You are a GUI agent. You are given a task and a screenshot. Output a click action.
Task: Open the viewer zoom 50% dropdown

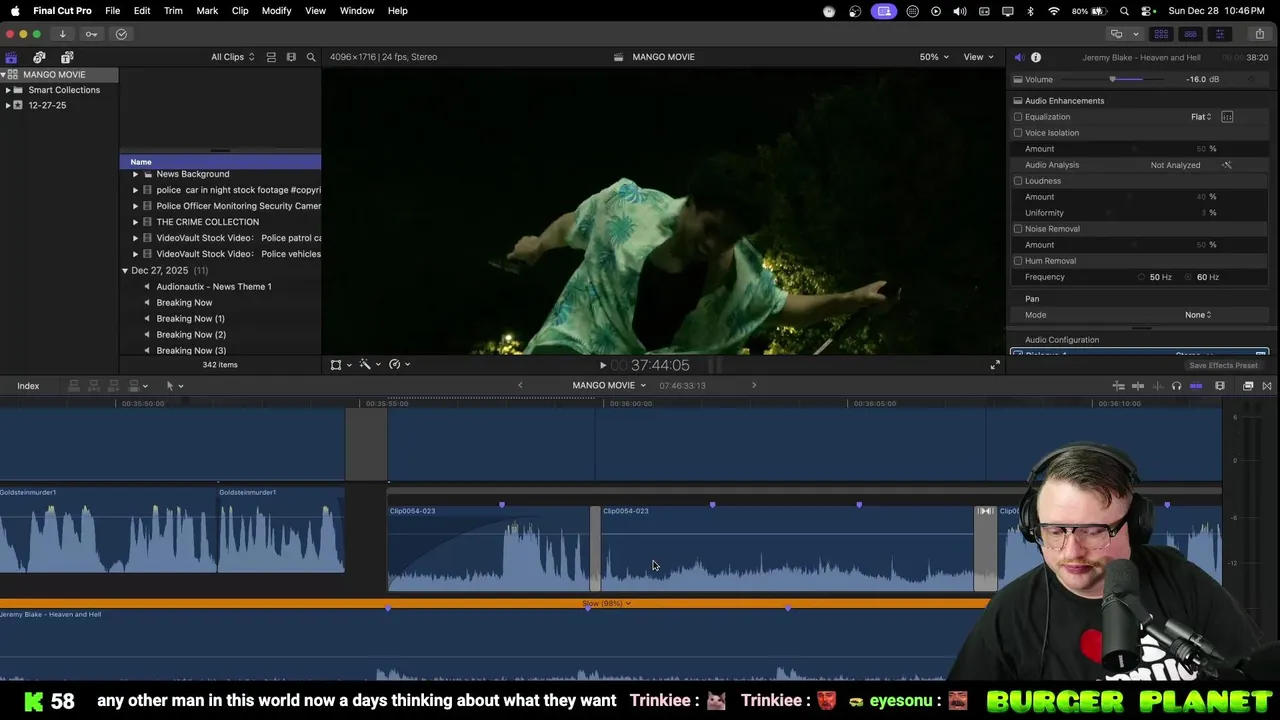tap(934, 57)
